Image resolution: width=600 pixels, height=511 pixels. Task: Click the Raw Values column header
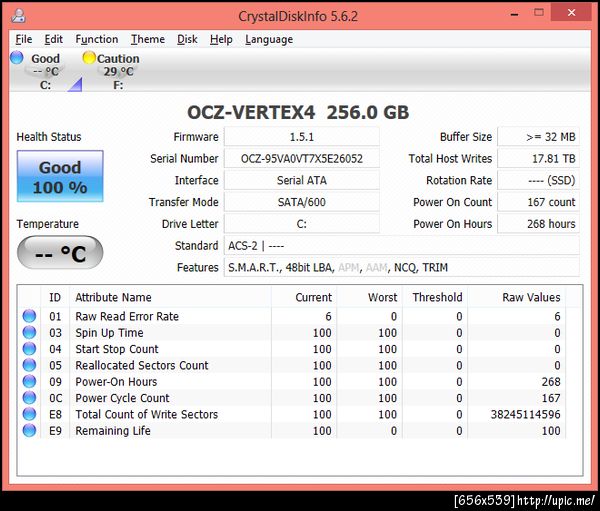point(517,297)
